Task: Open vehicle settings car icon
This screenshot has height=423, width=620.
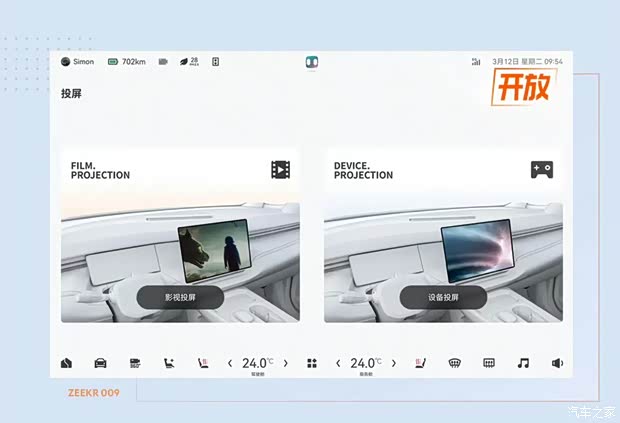Action: pos(100,363)
